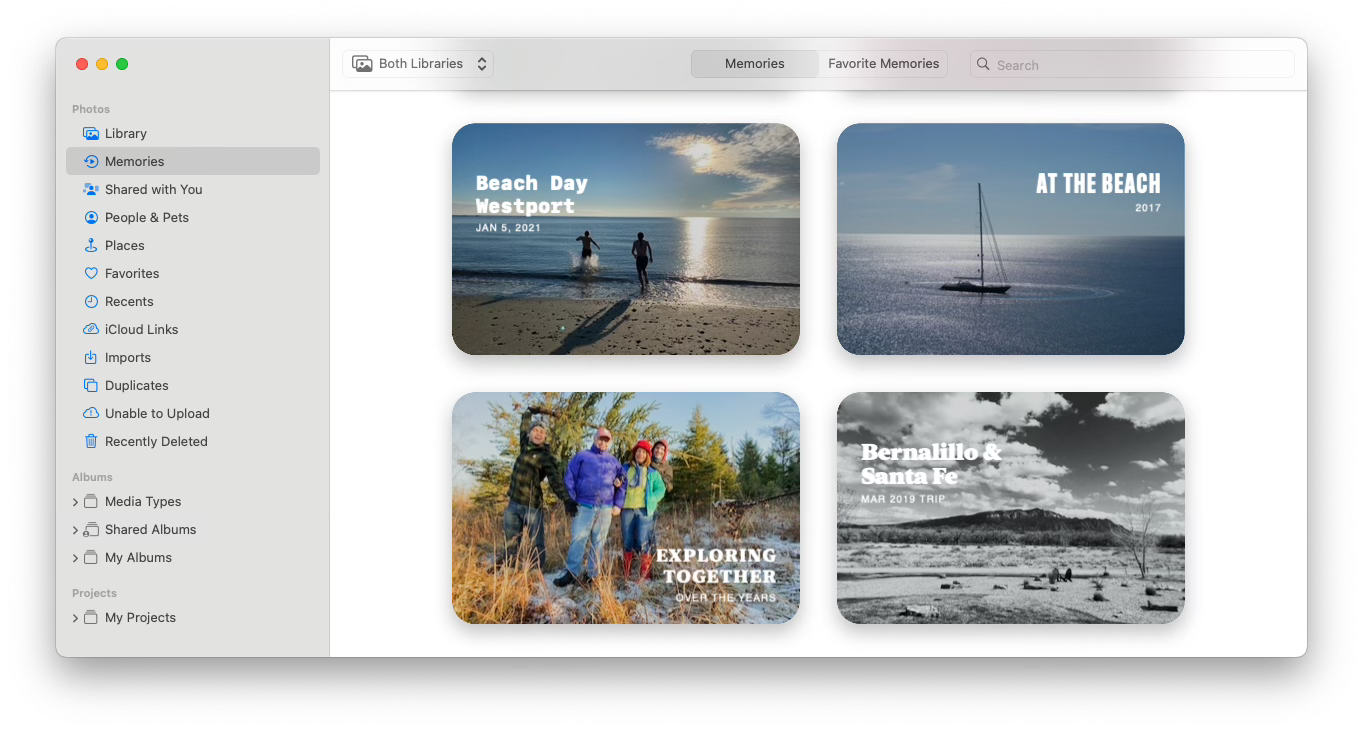Click the Media Types label

point(143,501)
